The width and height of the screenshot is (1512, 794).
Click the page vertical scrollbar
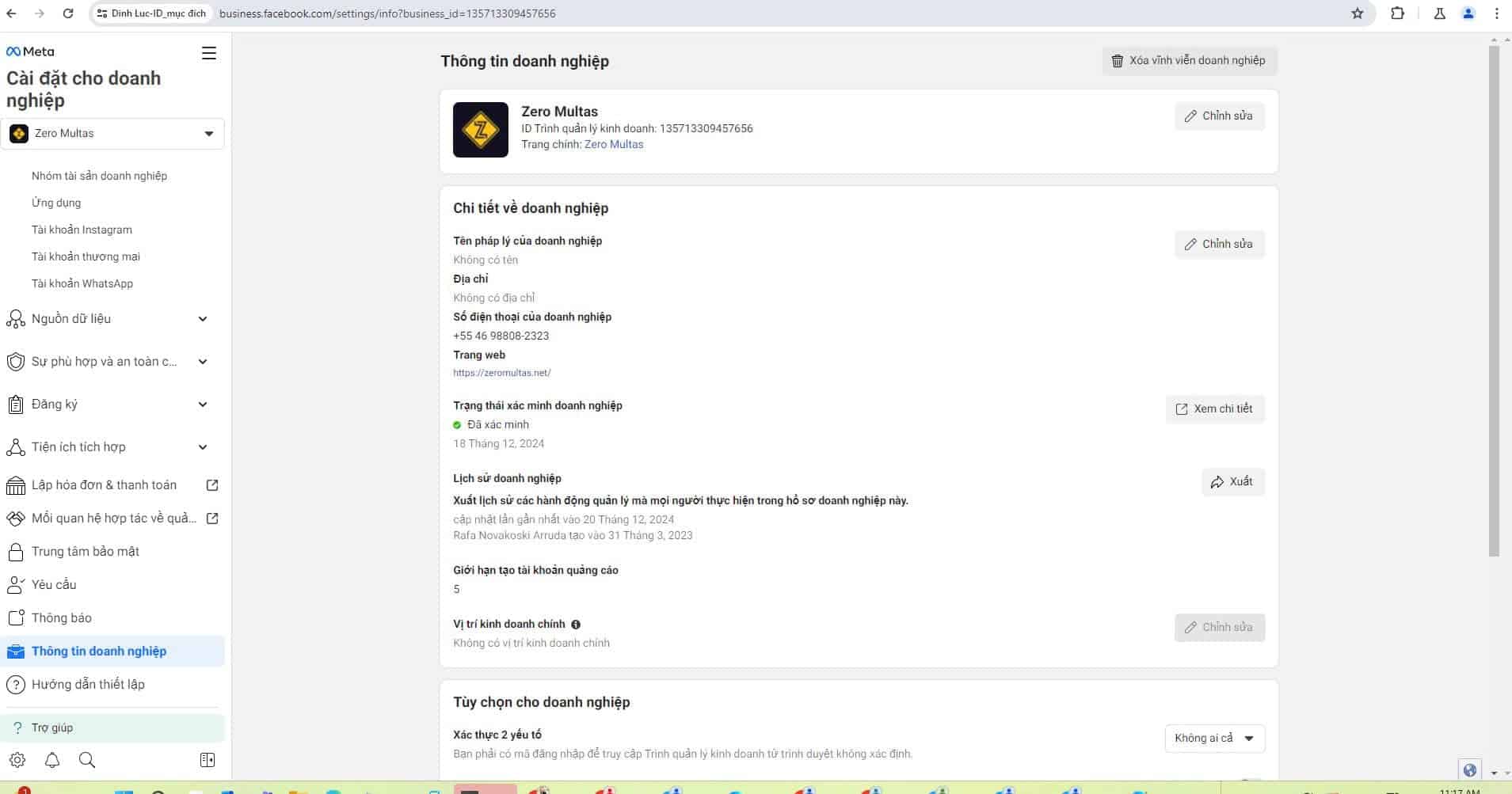tap(1494, 301)
